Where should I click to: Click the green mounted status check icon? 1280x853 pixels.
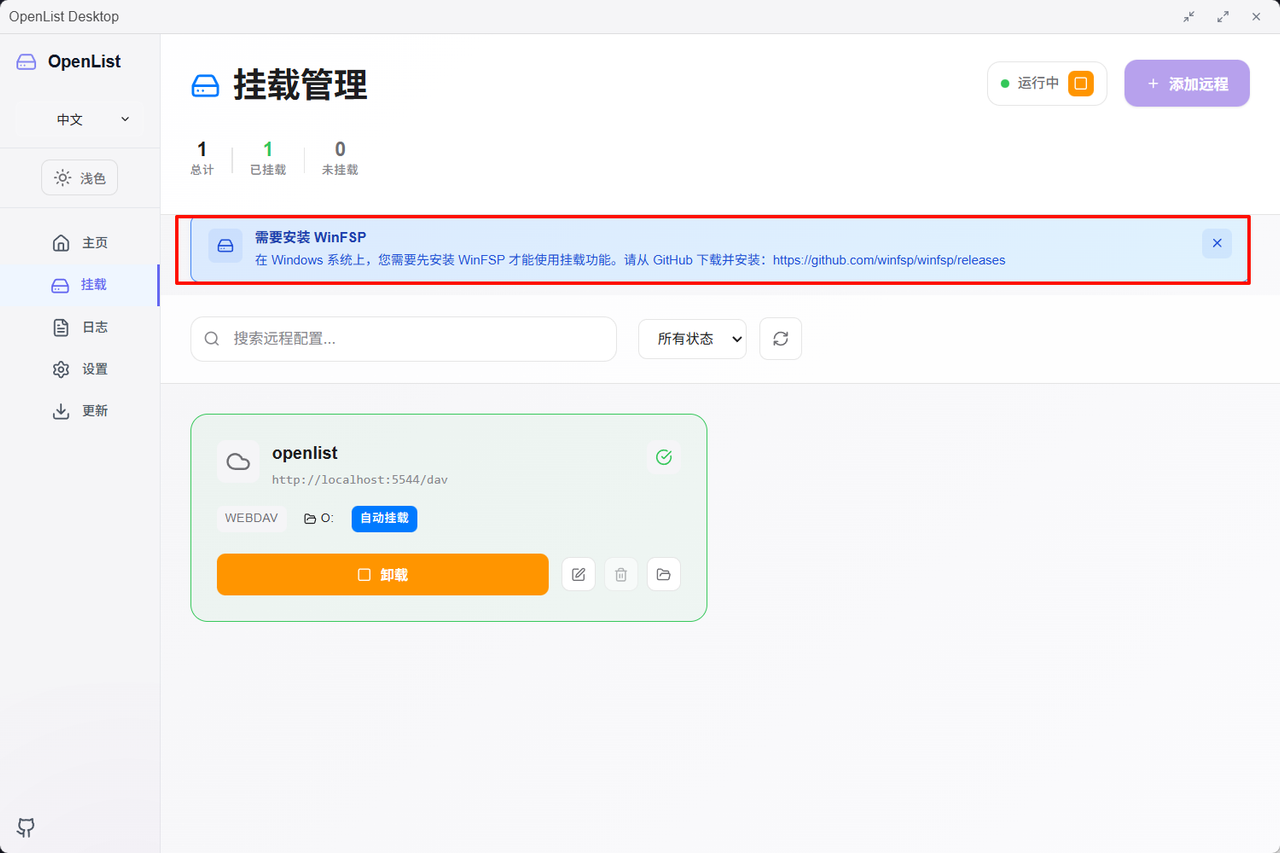[664, 457]
